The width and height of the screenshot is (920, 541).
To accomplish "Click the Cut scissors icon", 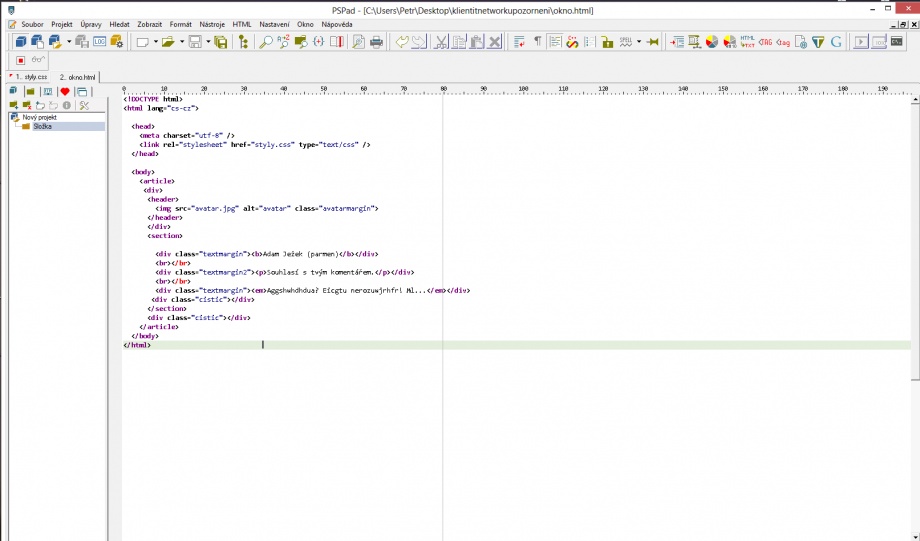I will [x=441, y=42].
